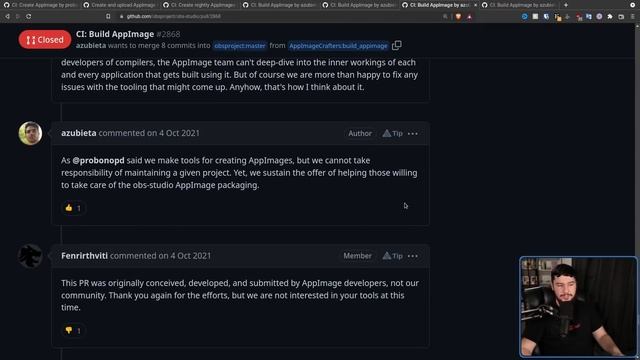This screenshot has width=640, height=360.
Task: Bookmark this page via the bookmark icon
Action: pyautogui.click(x=108, y=16)
